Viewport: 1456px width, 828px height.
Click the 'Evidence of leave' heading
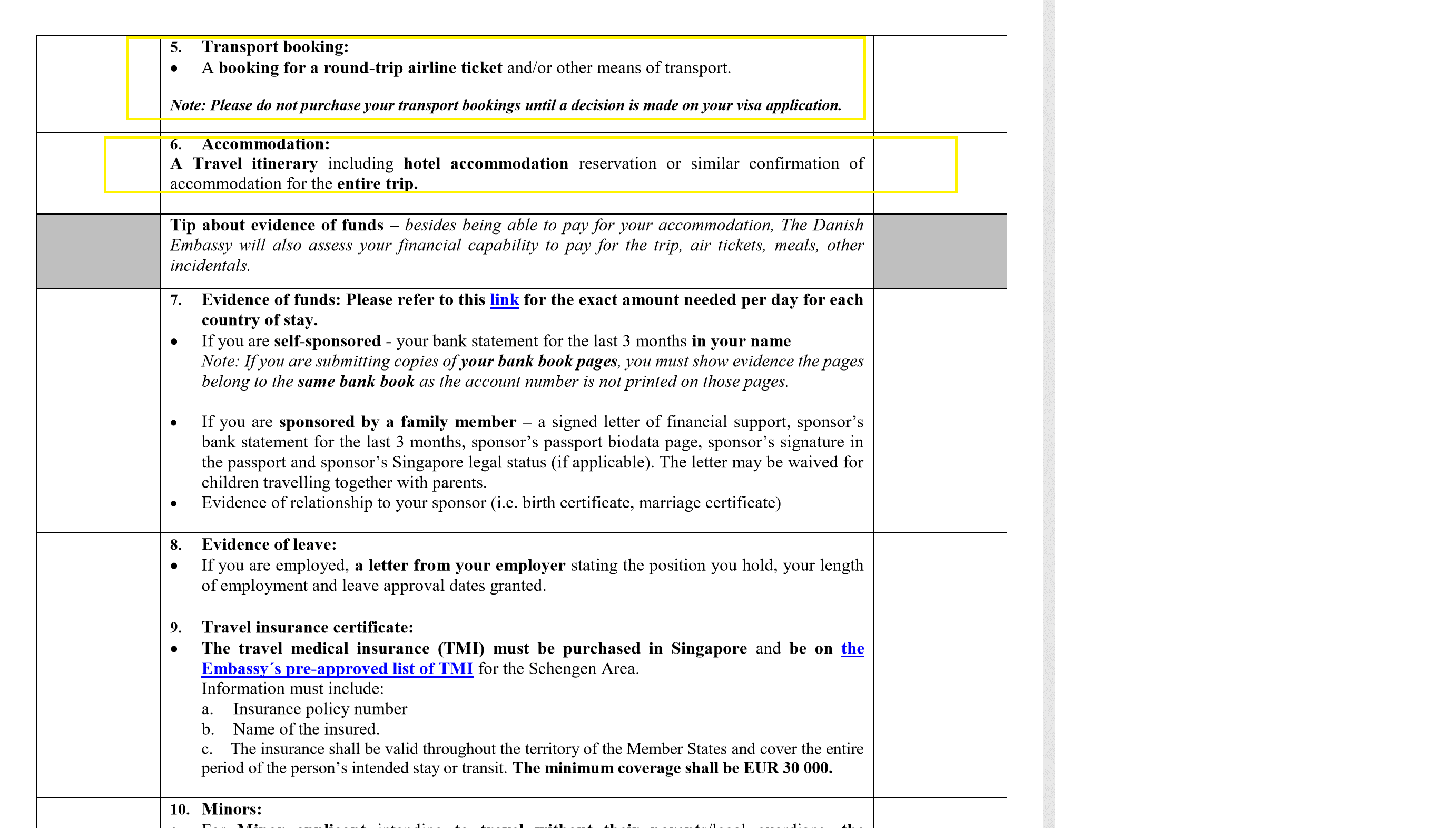point(269,544)
